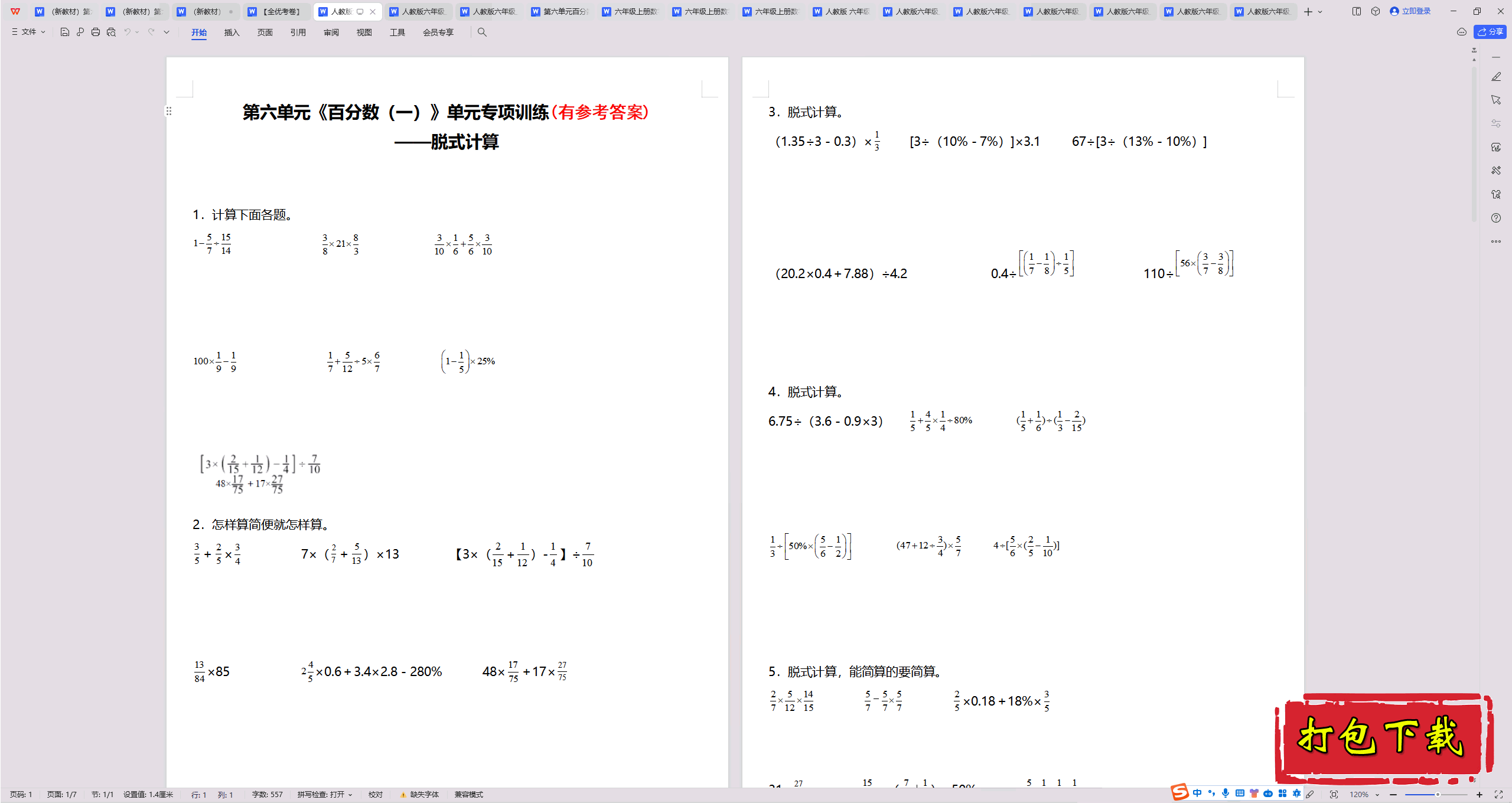
Task: Open the handwriting icon in the right sidebar
Action: pyautogui.click(x=1496, y=147)
